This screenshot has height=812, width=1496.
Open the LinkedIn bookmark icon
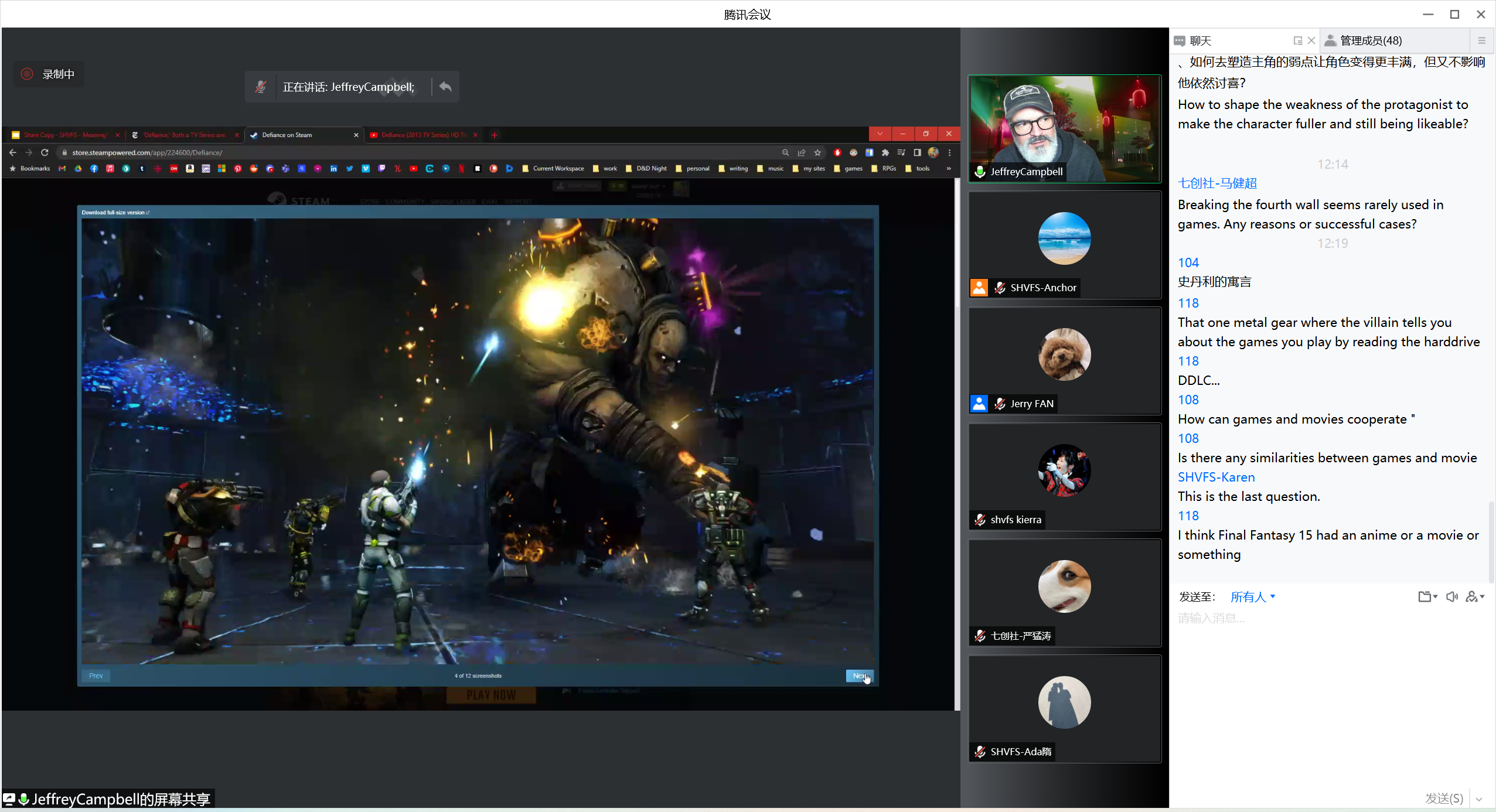pos(333,168)
